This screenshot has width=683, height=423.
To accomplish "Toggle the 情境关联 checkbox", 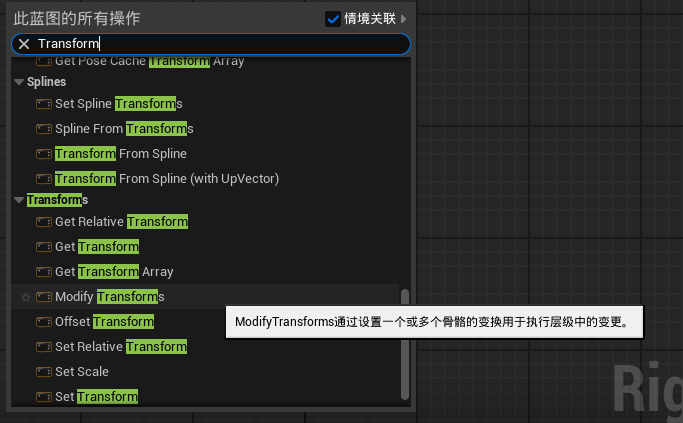I will (333, 19).
